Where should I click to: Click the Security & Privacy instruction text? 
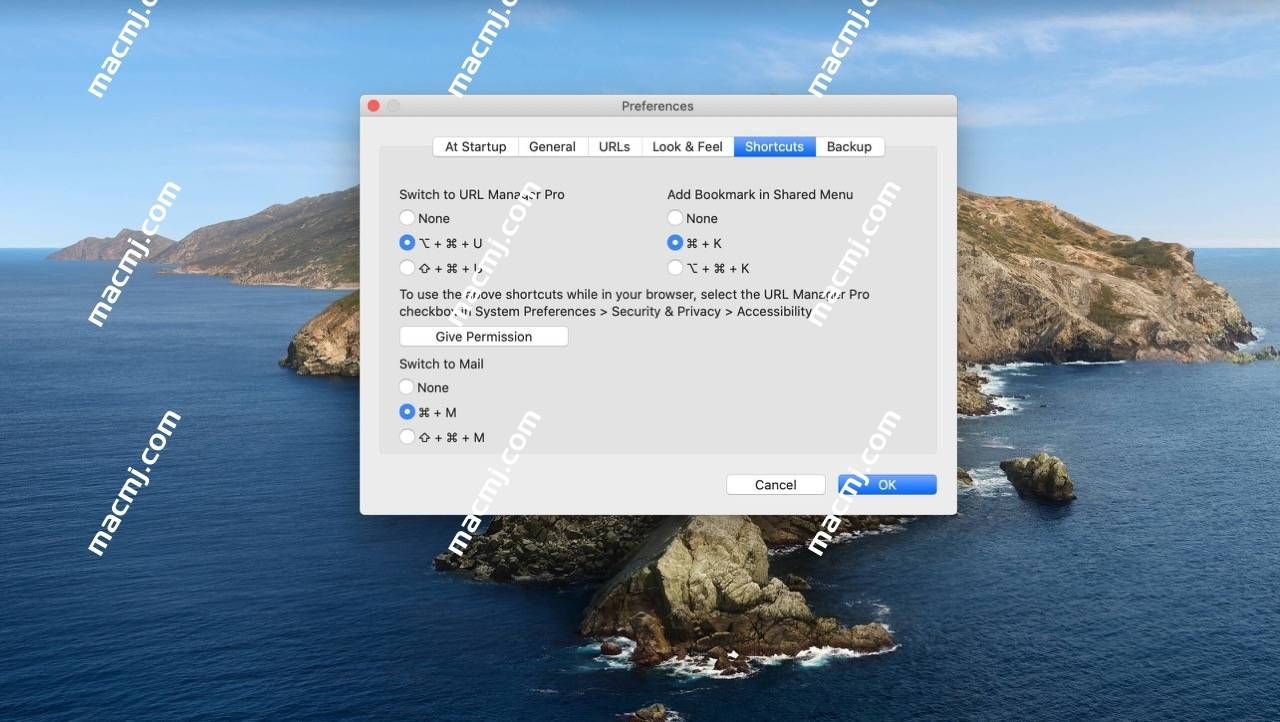(635, 303)
